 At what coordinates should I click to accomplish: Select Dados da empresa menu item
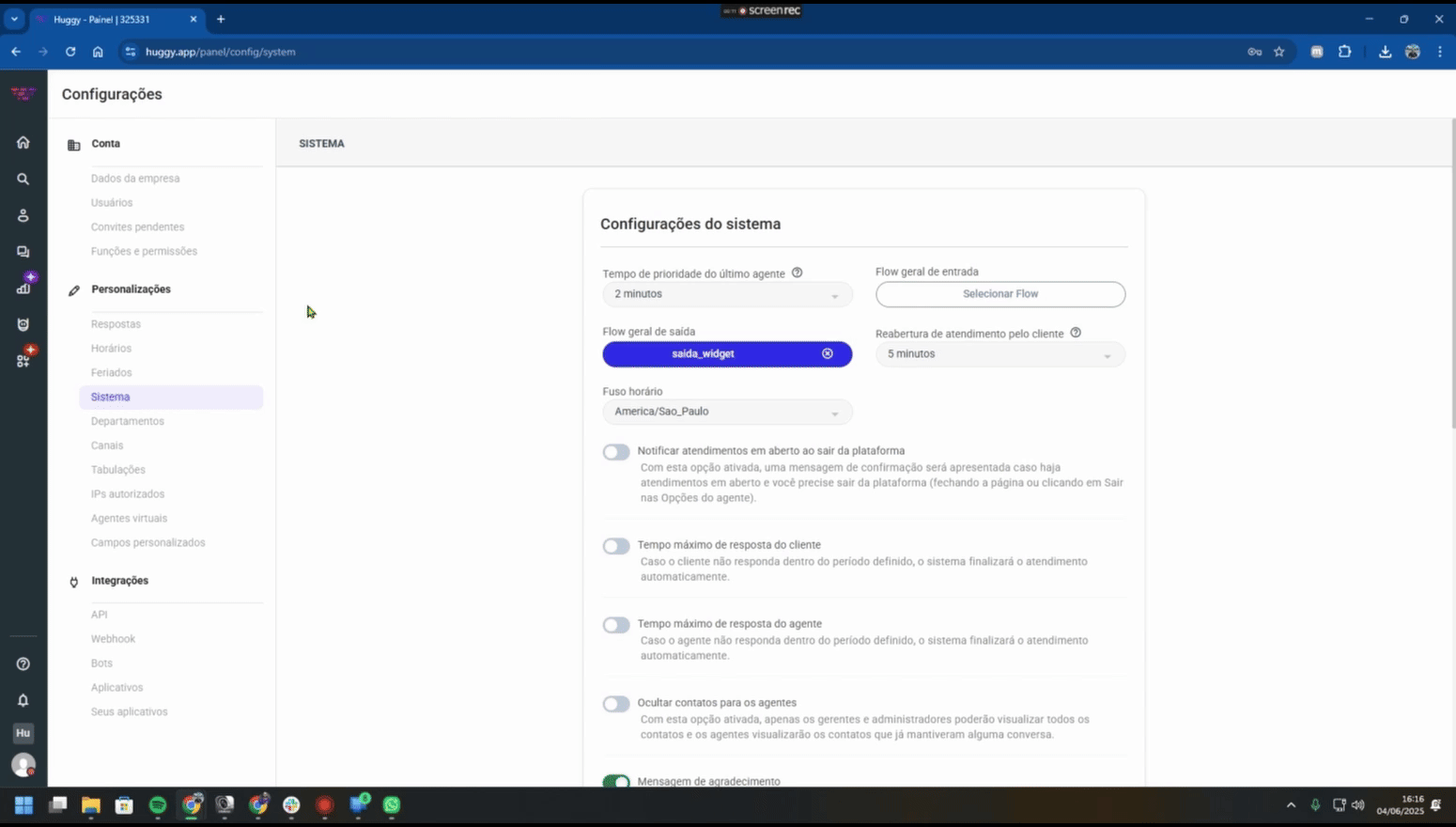(135, 179)
